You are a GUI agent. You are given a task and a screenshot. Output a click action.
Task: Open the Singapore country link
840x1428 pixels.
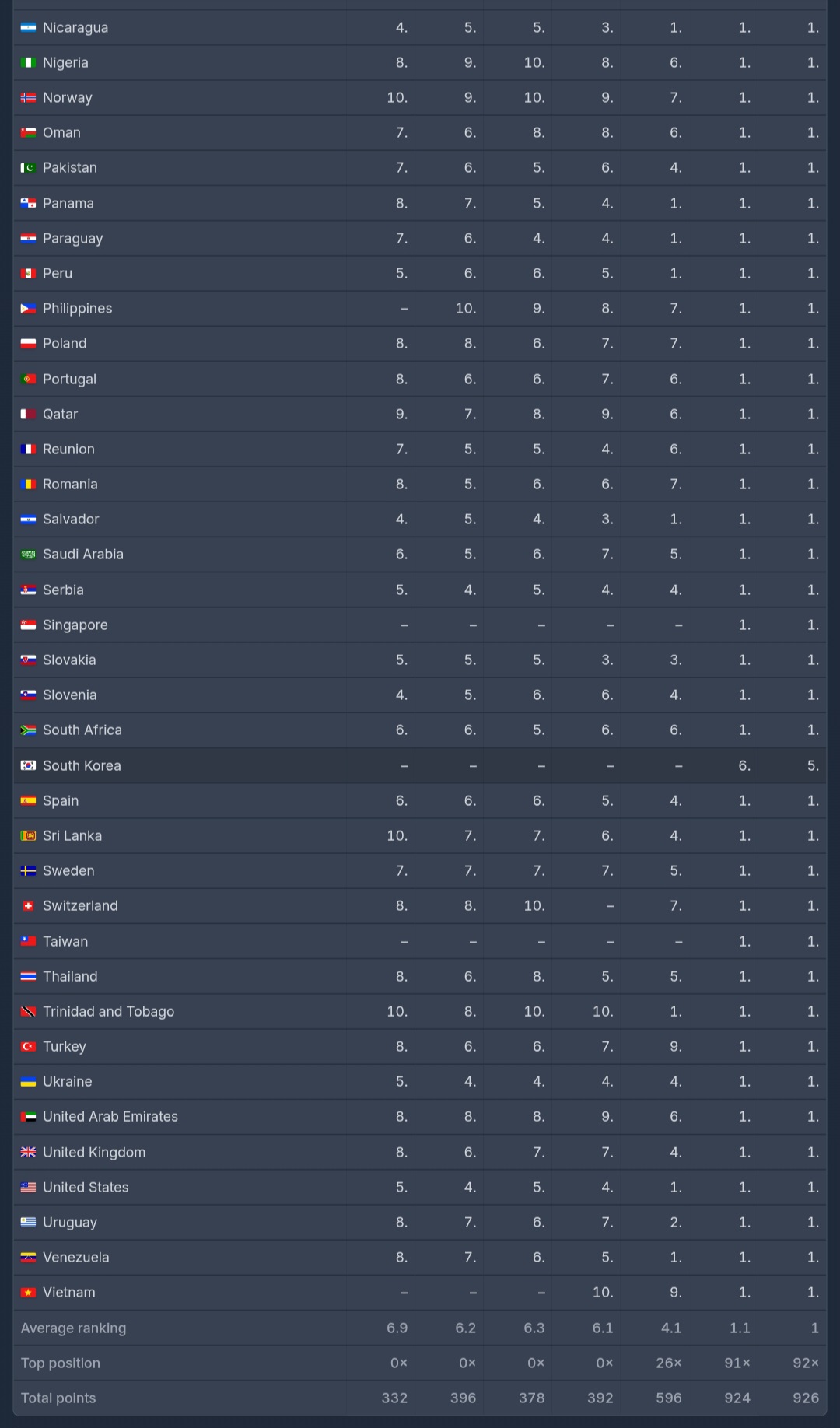pos(75,625)
